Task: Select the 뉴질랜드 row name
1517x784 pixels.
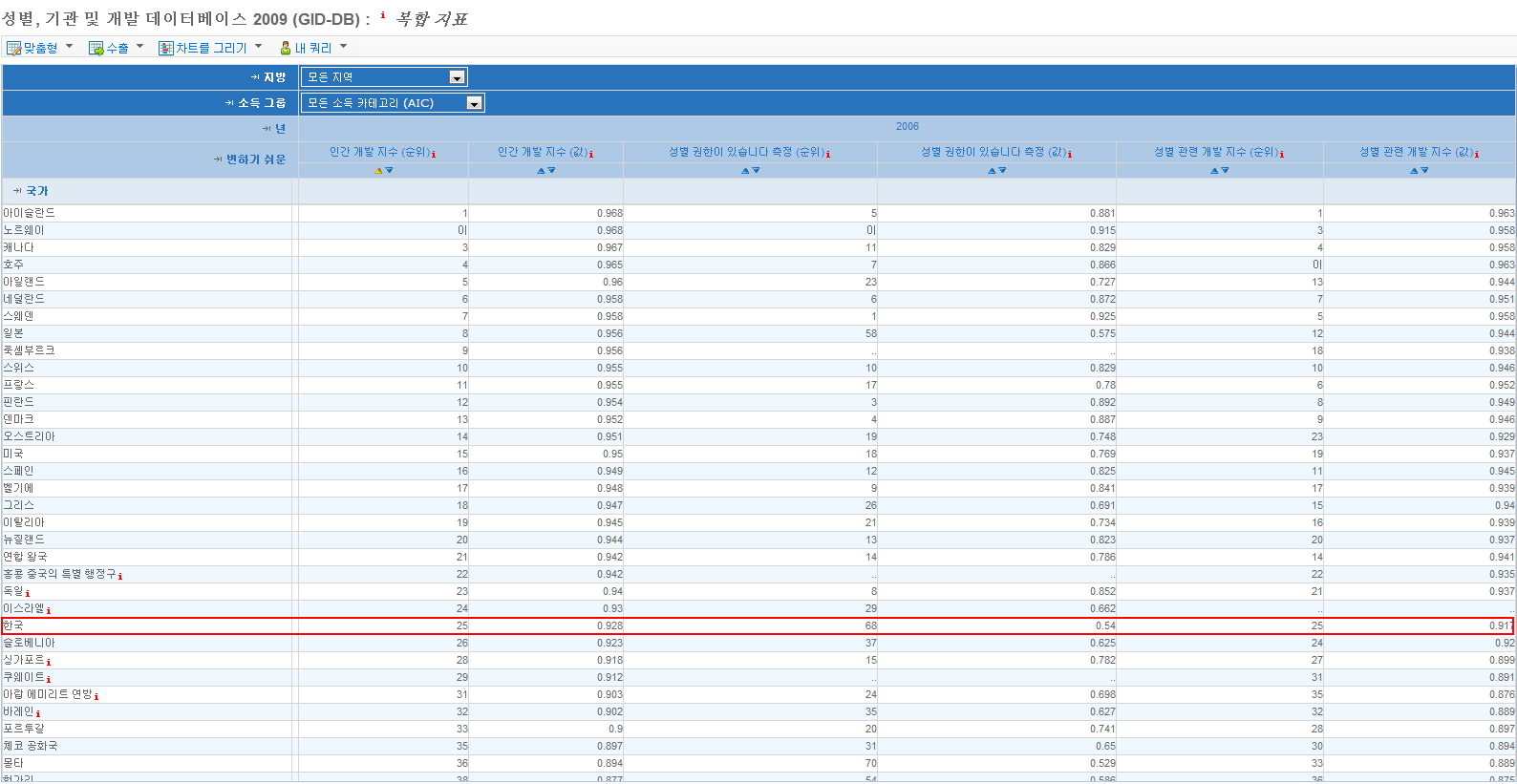Action: coord(24,540)
